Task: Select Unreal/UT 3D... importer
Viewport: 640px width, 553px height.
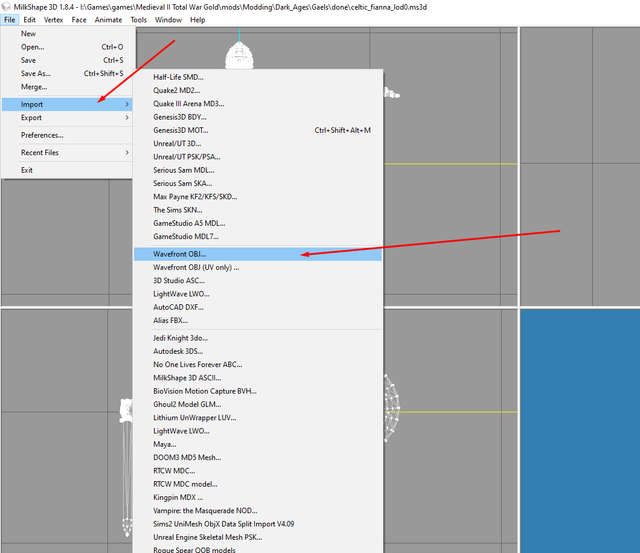Action: coord(258,143)
